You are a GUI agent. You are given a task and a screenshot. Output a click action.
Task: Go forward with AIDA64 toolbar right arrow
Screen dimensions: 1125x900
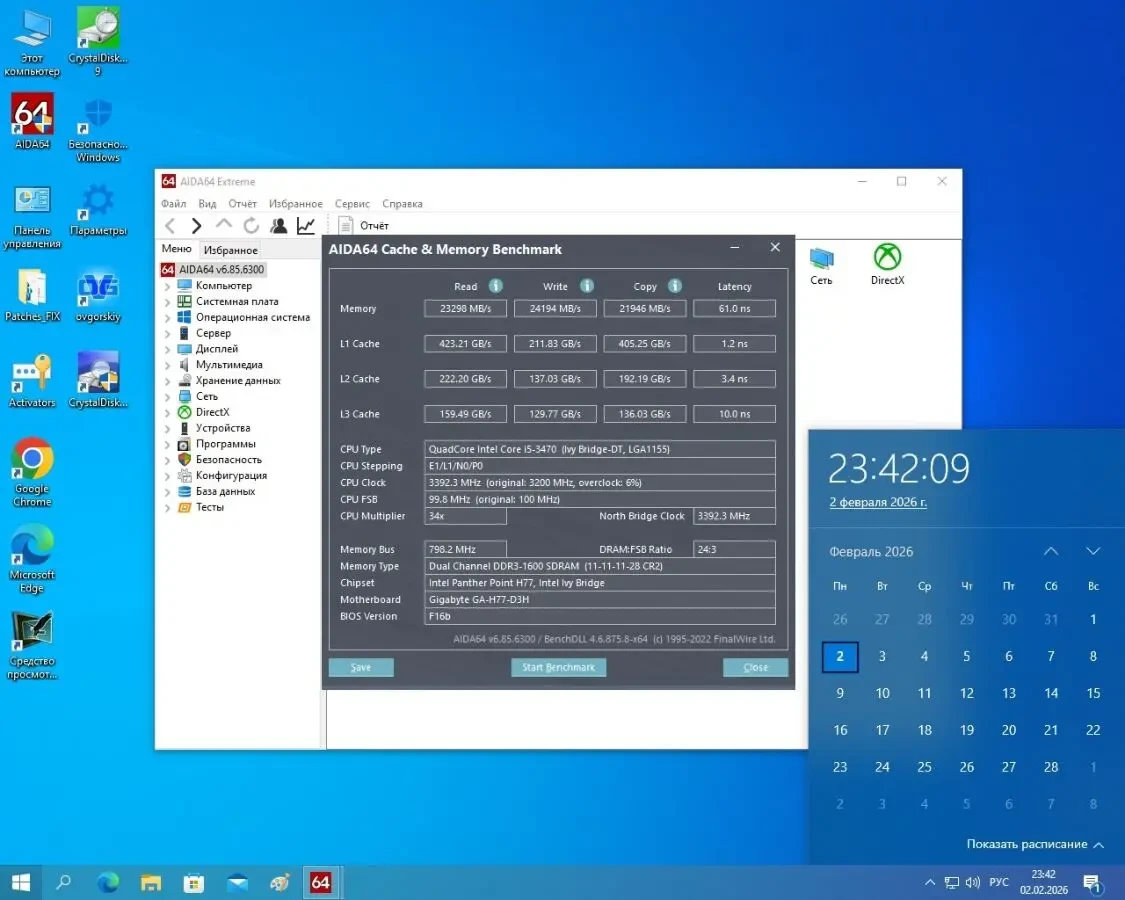tap(197, 225)
